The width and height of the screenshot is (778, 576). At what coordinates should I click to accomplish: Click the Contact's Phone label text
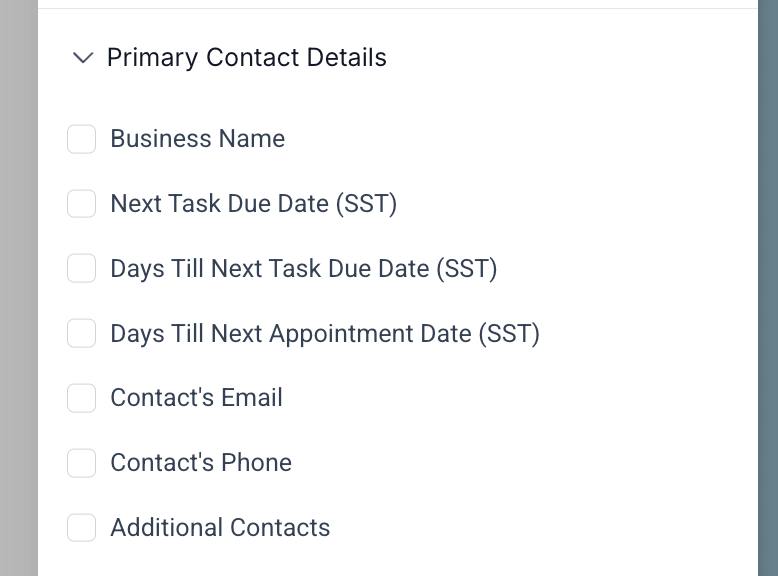point(200,463)
